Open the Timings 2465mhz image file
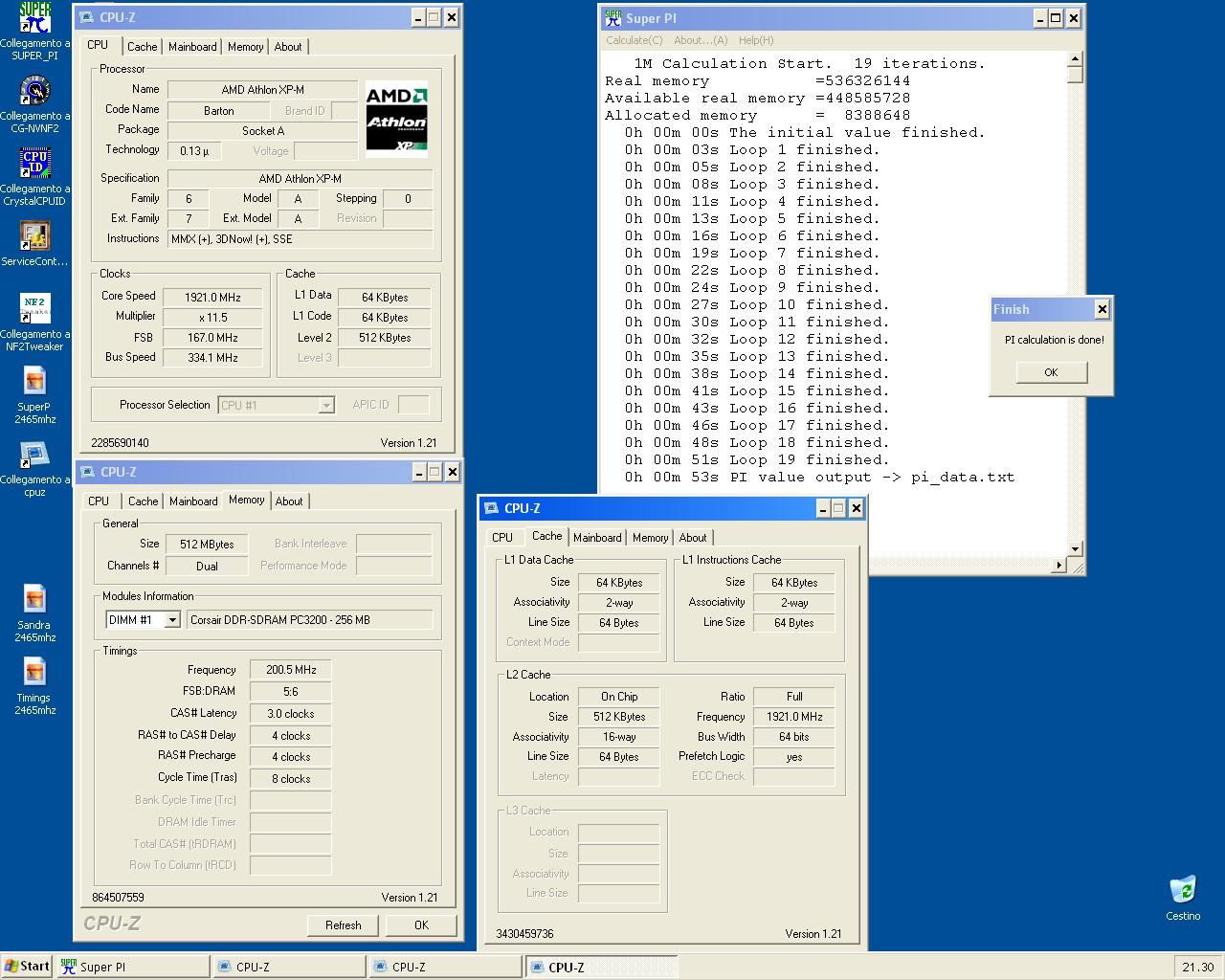1225x980 pixels. click(x=34, y=686)
